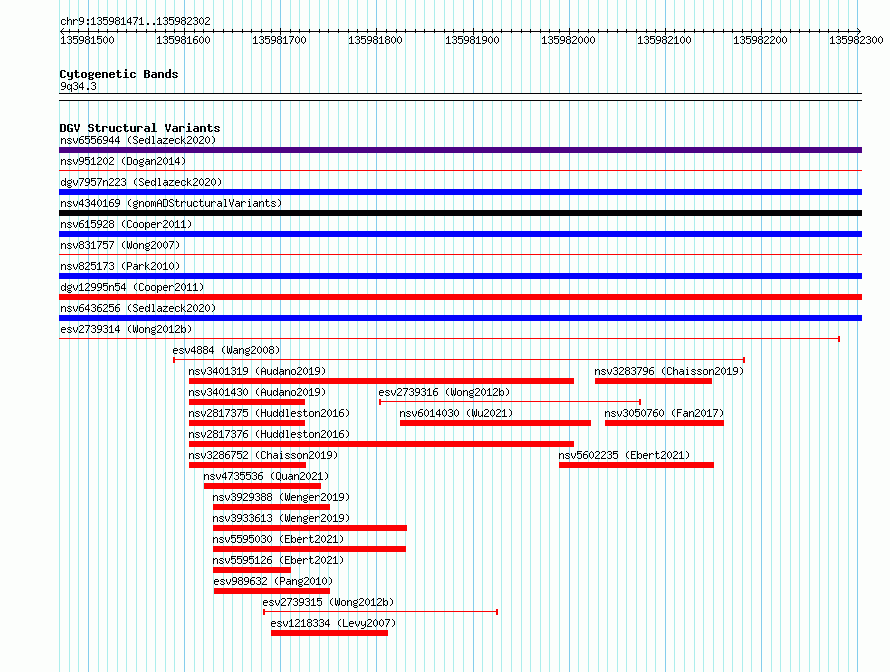
Task: Click esv2739314 (Wong2012b) label
Action: click(x=126, y=329)
